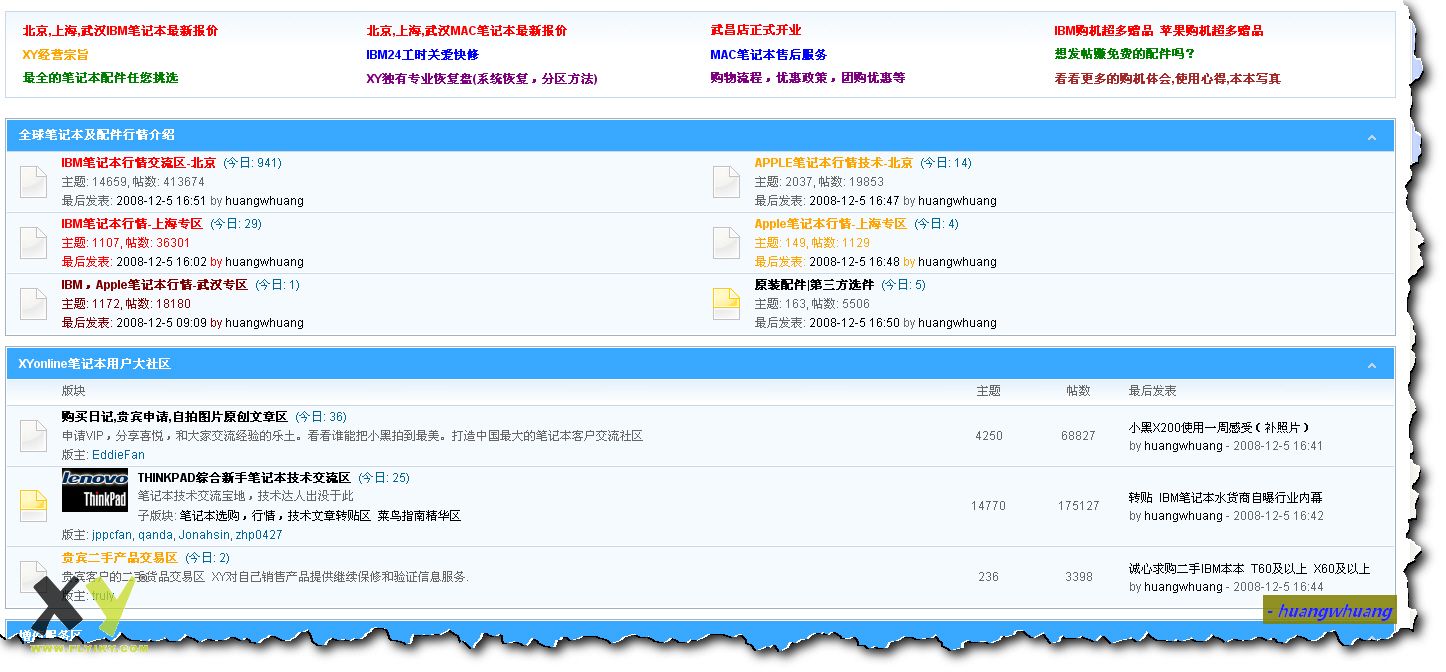Click the 帖数 column header
The width and height of the screenshot is (1446, 672).
point(1078,391)
